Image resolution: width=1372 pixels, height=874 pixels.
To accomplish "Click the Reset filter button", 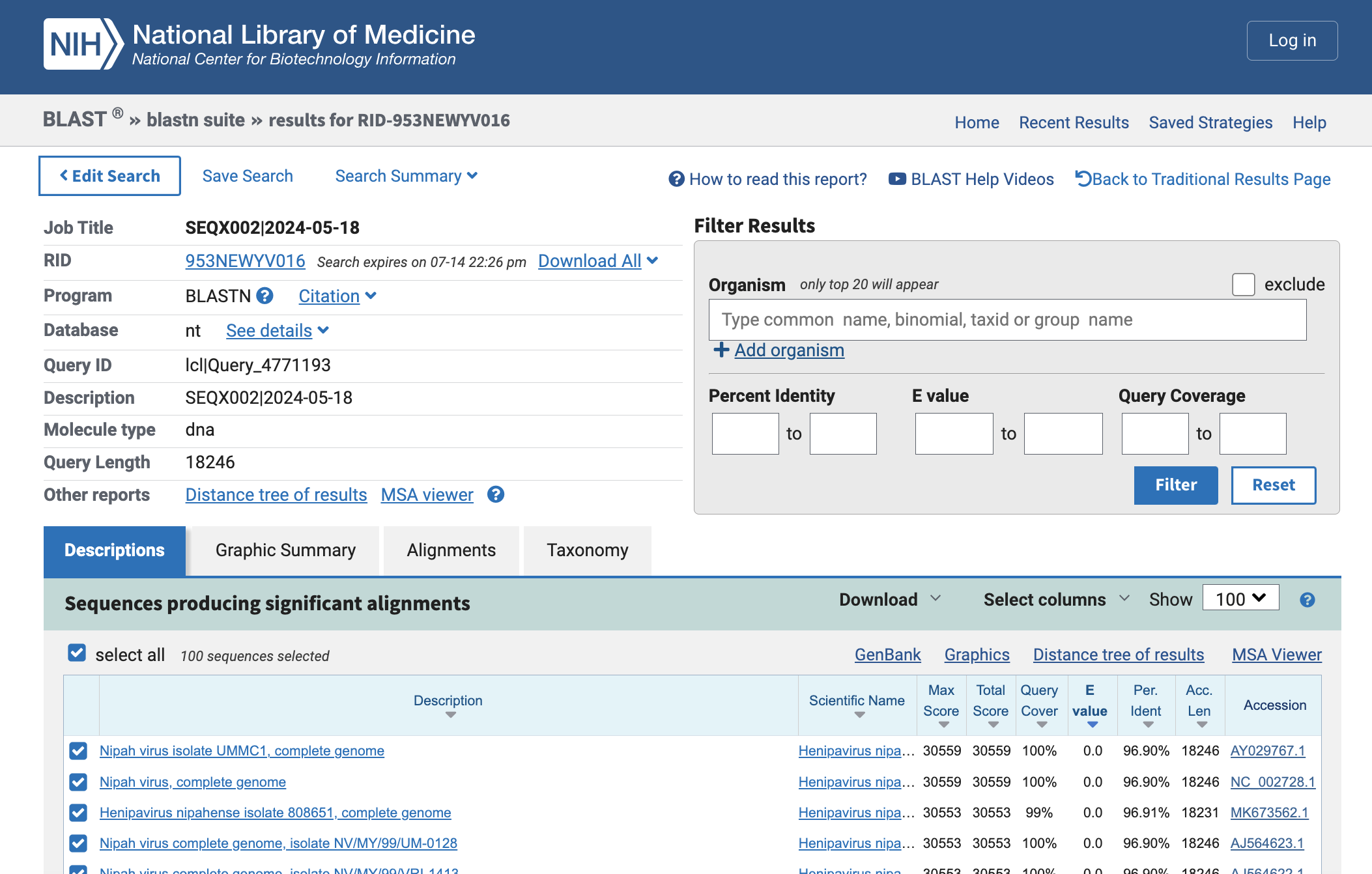I will pos(1274,485).
